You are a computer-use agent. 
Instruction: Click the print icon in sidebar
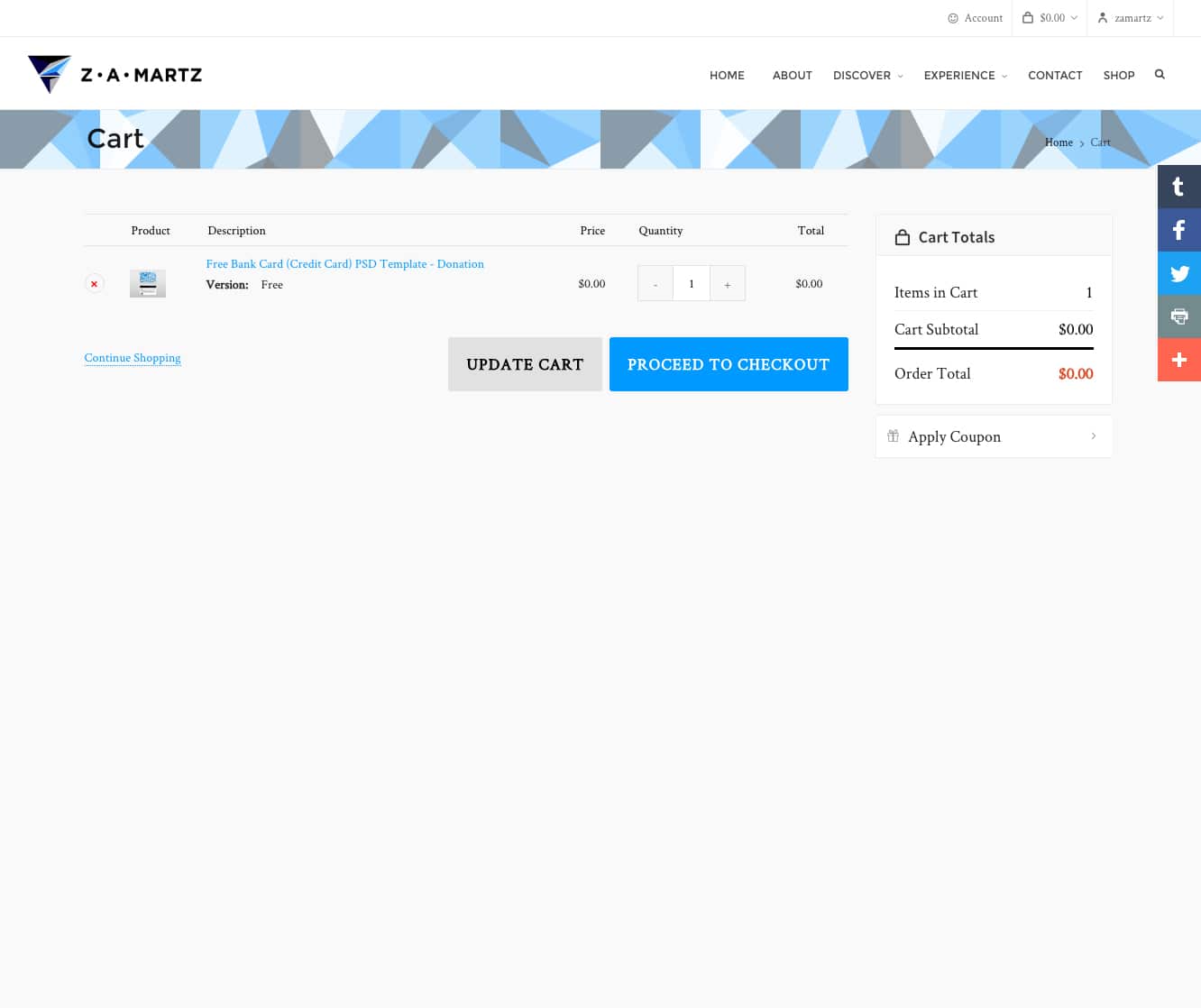click(1178, 316)
